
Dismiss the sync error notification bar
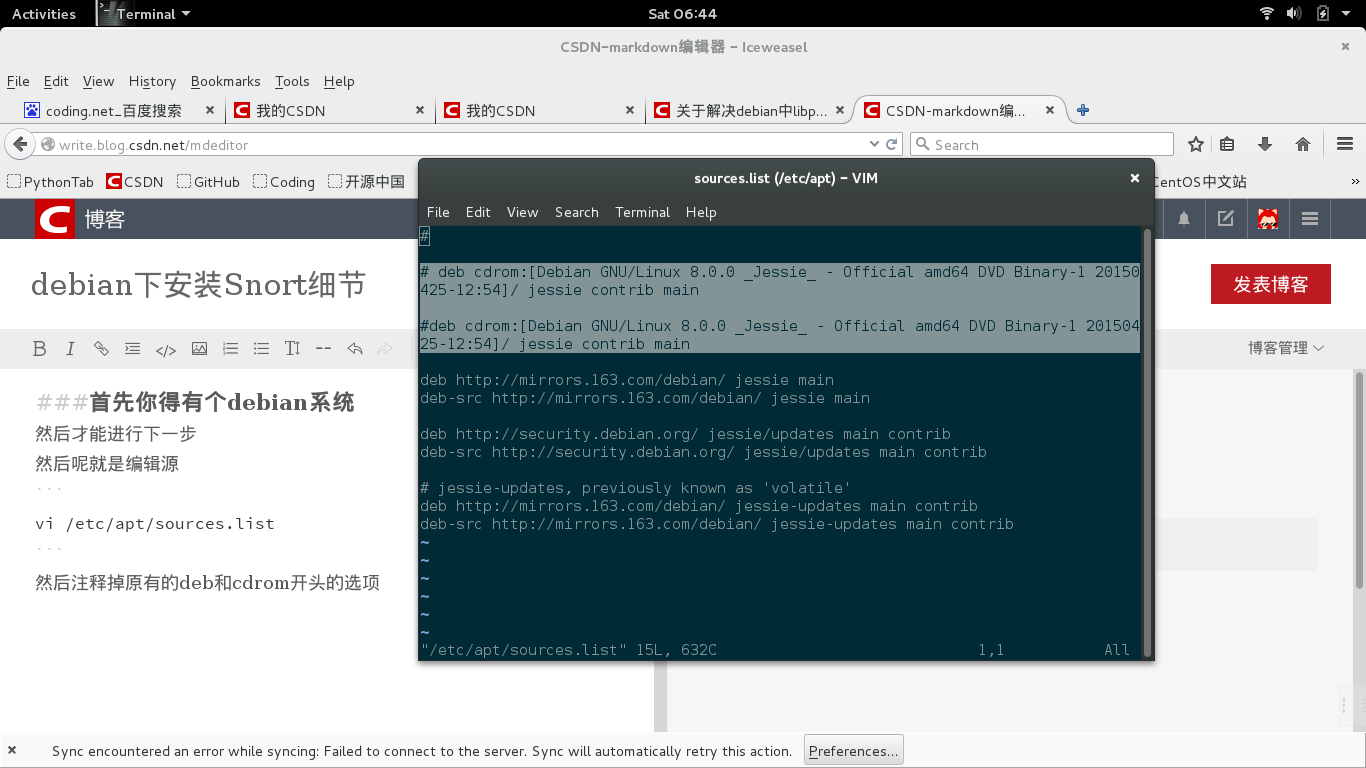(x=12, y=750)
